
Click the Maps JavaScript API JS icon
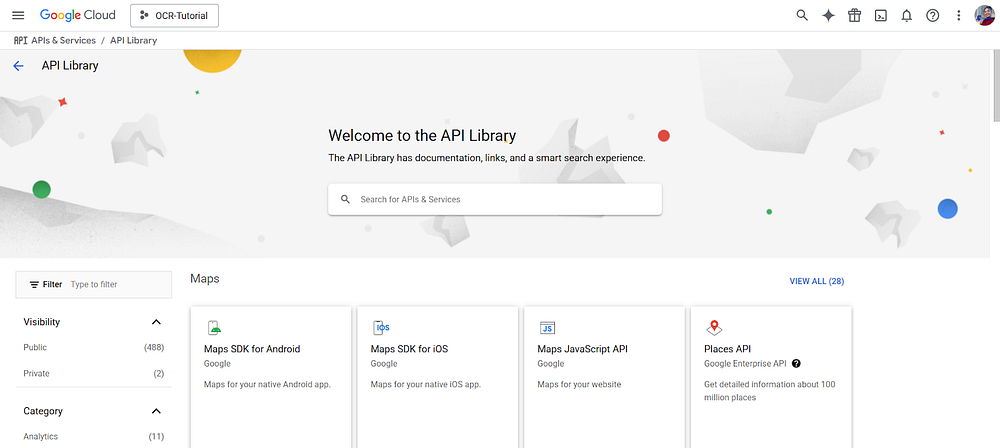(547, 328)
